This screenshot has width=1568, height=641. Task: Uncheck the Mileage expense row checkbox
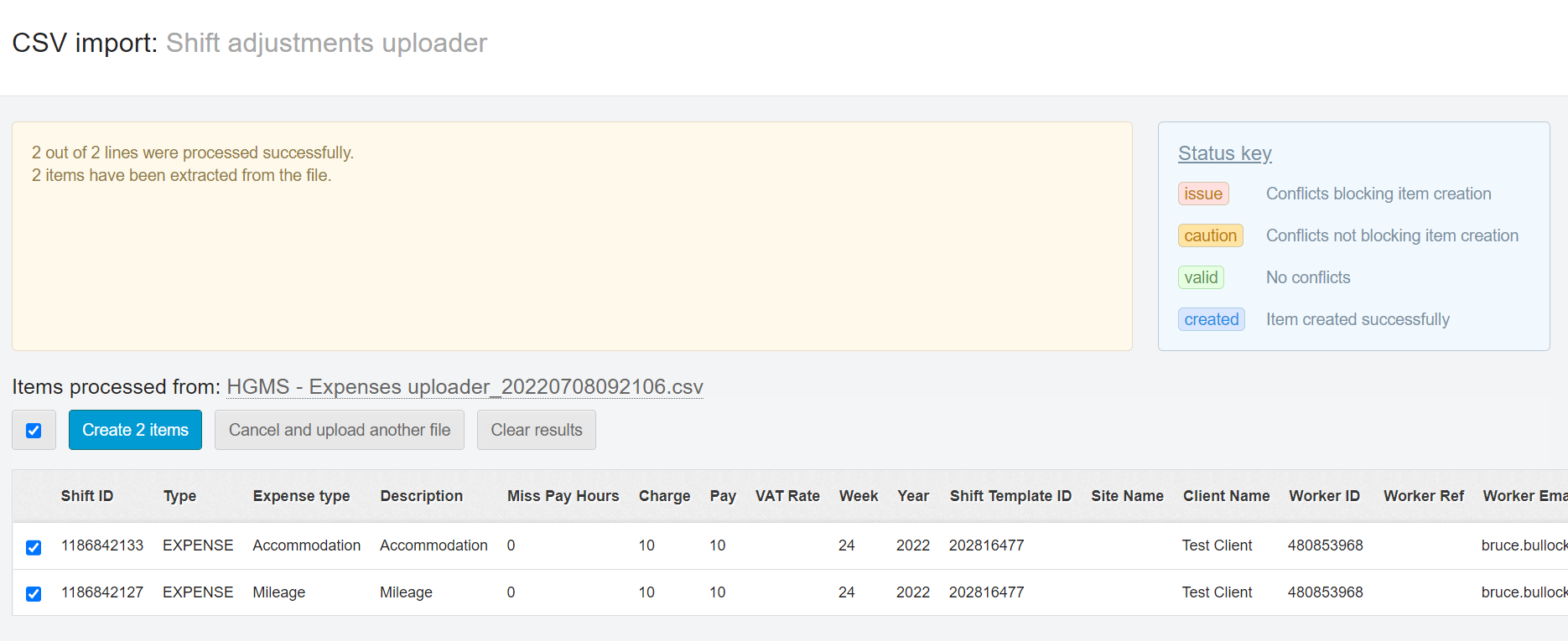tap(34, 594)
